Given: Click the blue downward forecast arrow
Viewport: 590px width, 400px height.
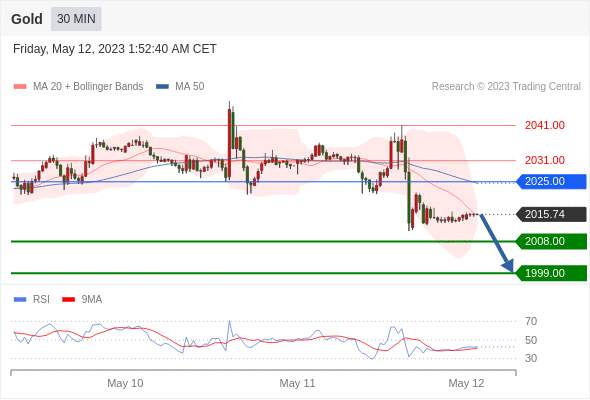Looking at the screenshot, I should coord(497,243).
